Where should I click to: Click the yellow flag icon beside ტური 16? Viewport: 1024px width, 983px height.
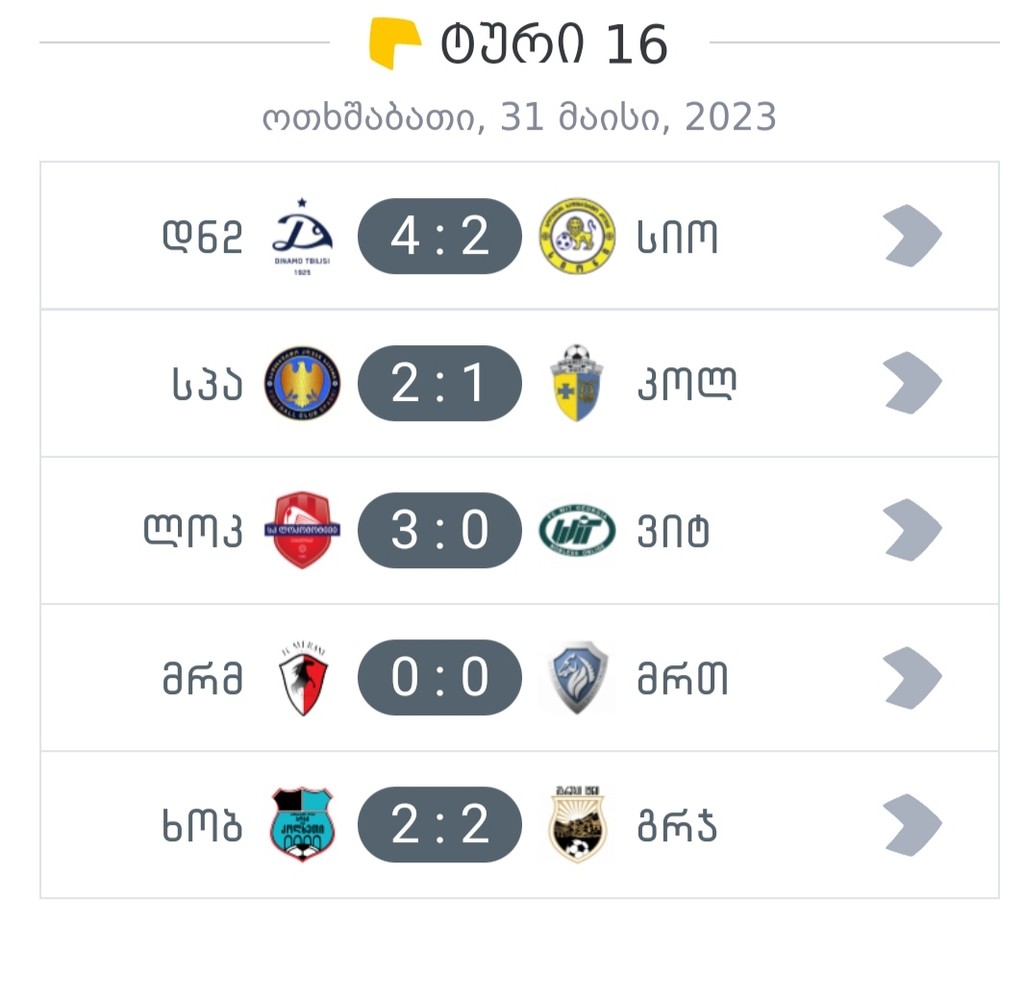click(x=395, y=43)
